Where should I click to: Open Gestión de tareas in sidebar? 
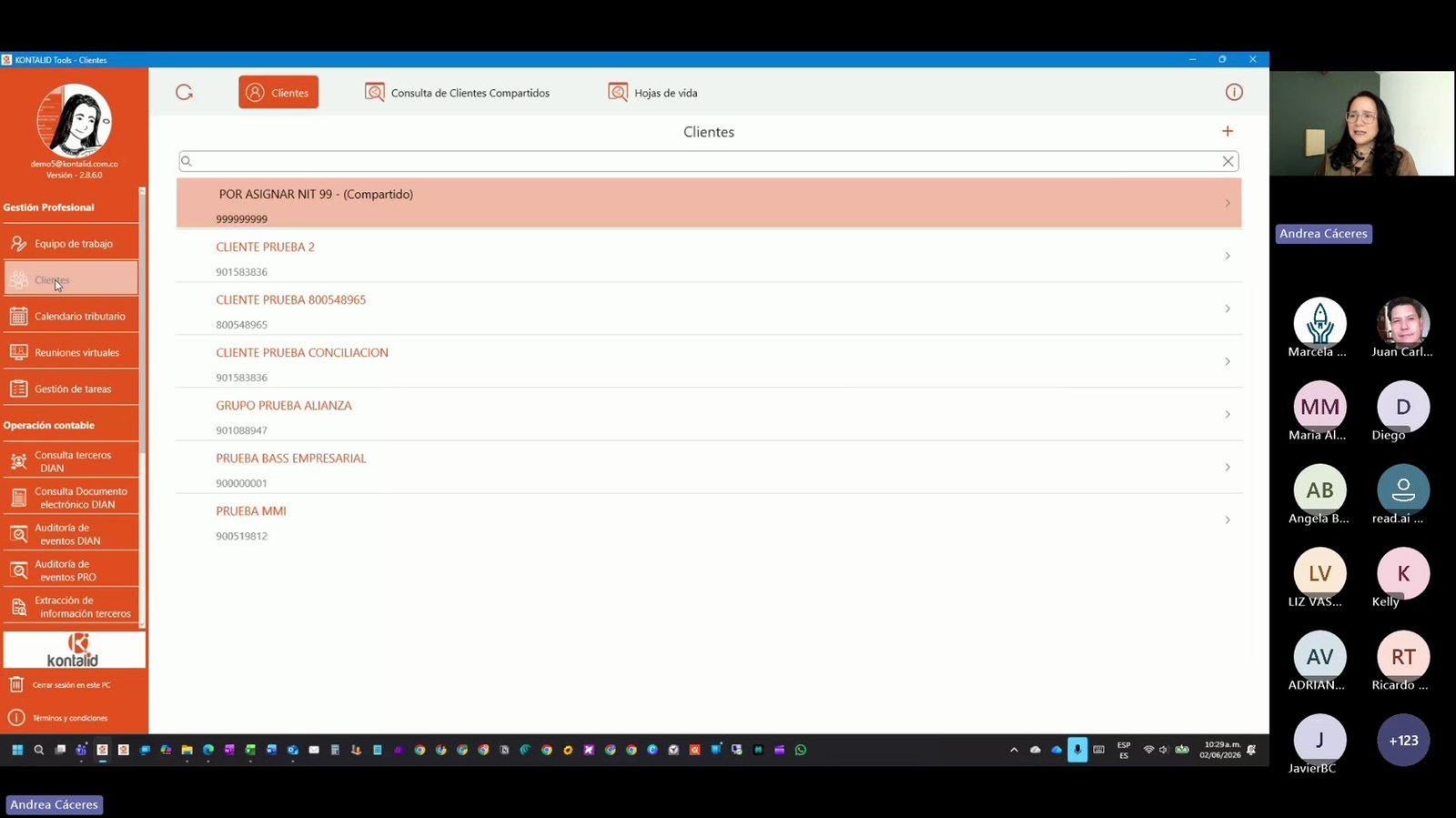(71, 389)
